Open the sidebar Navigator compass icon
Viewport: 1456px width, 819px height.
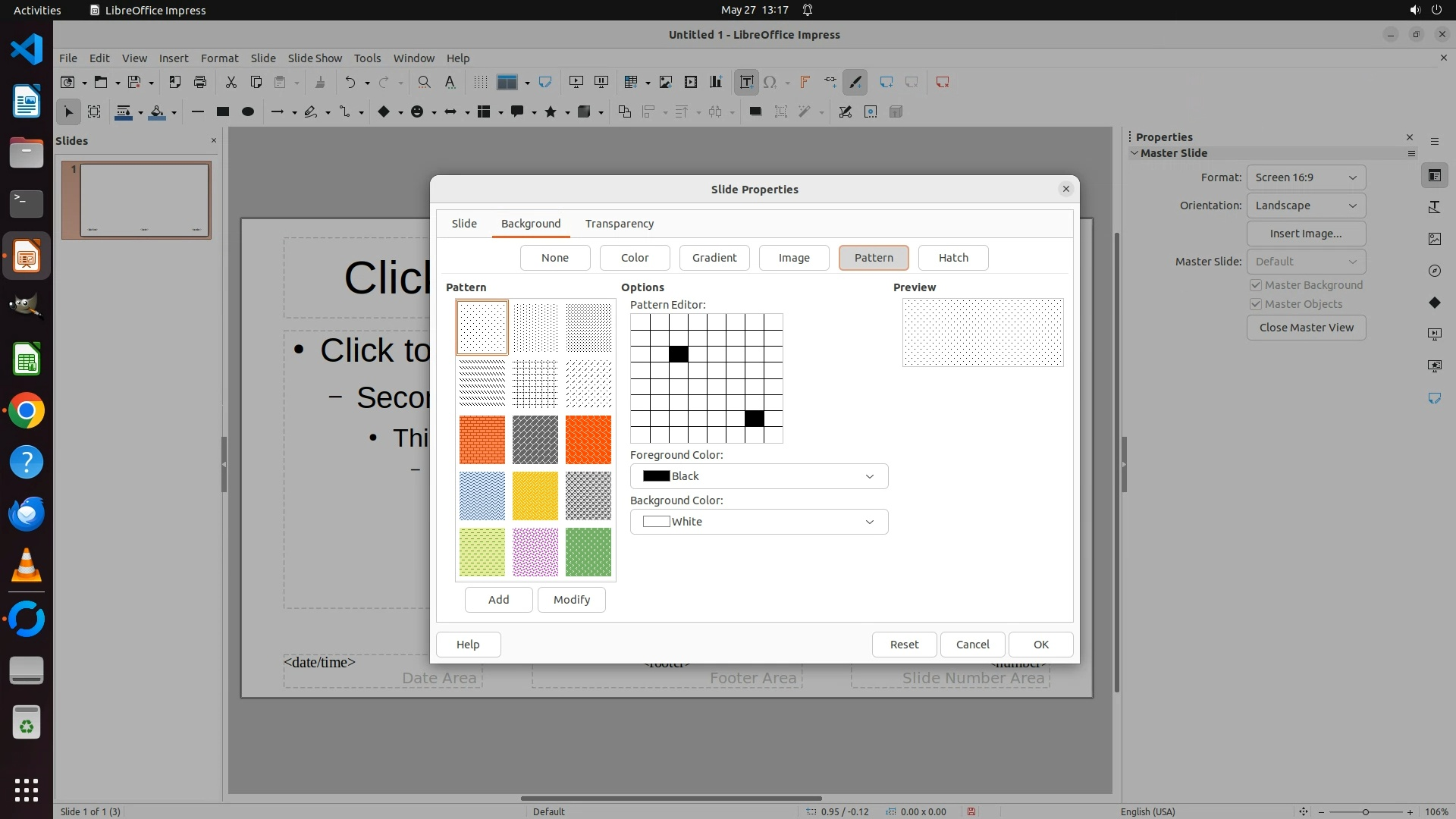1434,271
